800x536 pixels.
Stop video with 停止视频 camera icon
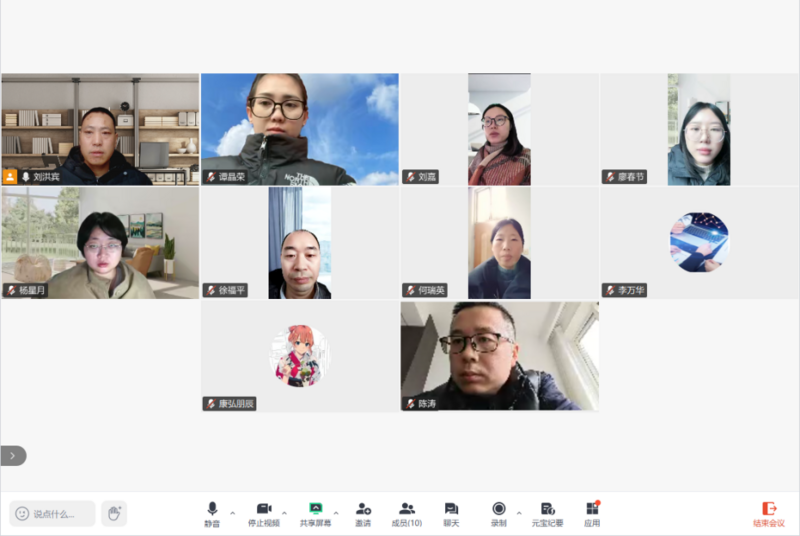point(264,514)
